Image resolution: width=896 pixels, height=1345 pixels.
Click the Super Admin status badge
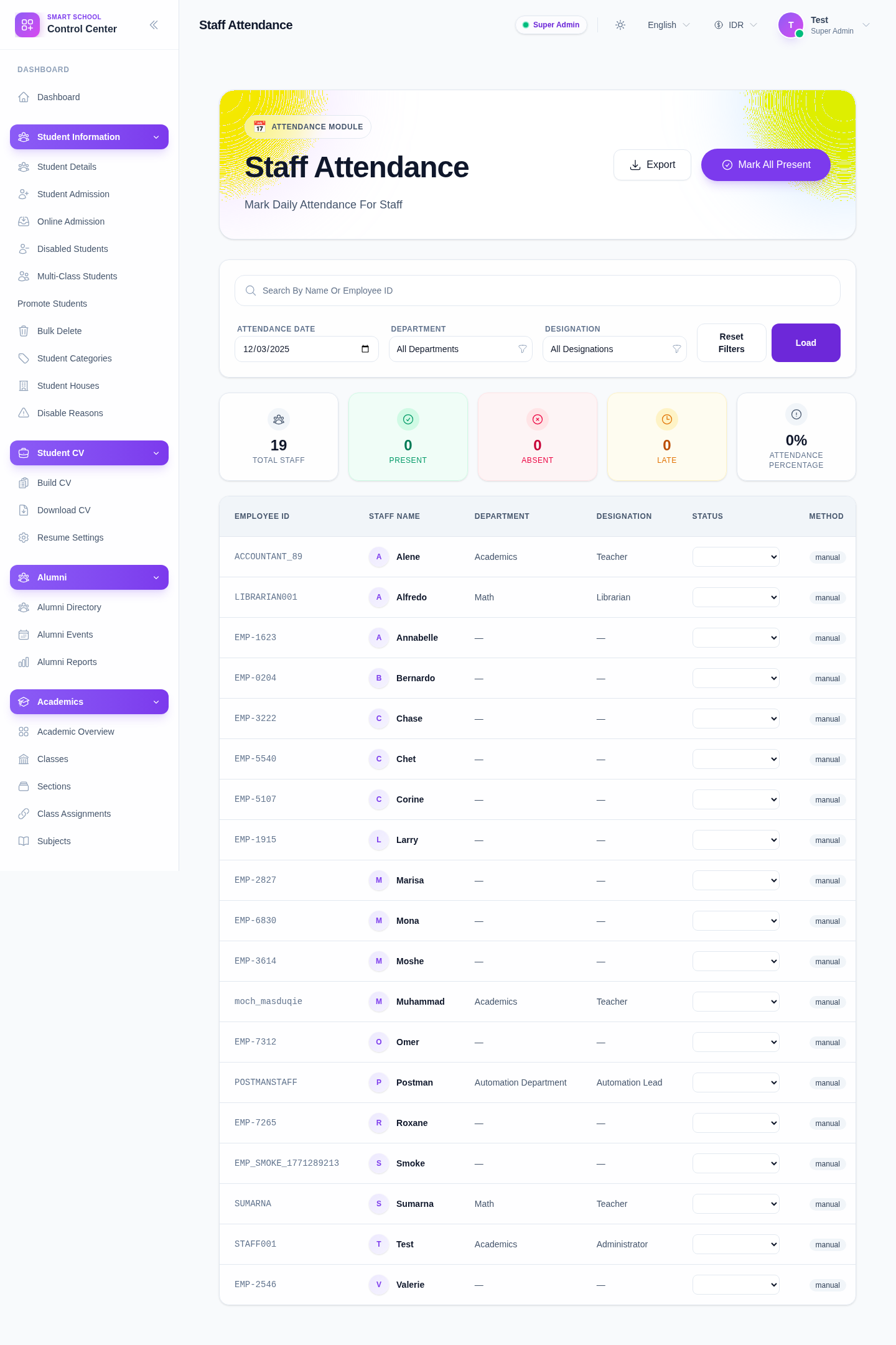tap(551, 25)
